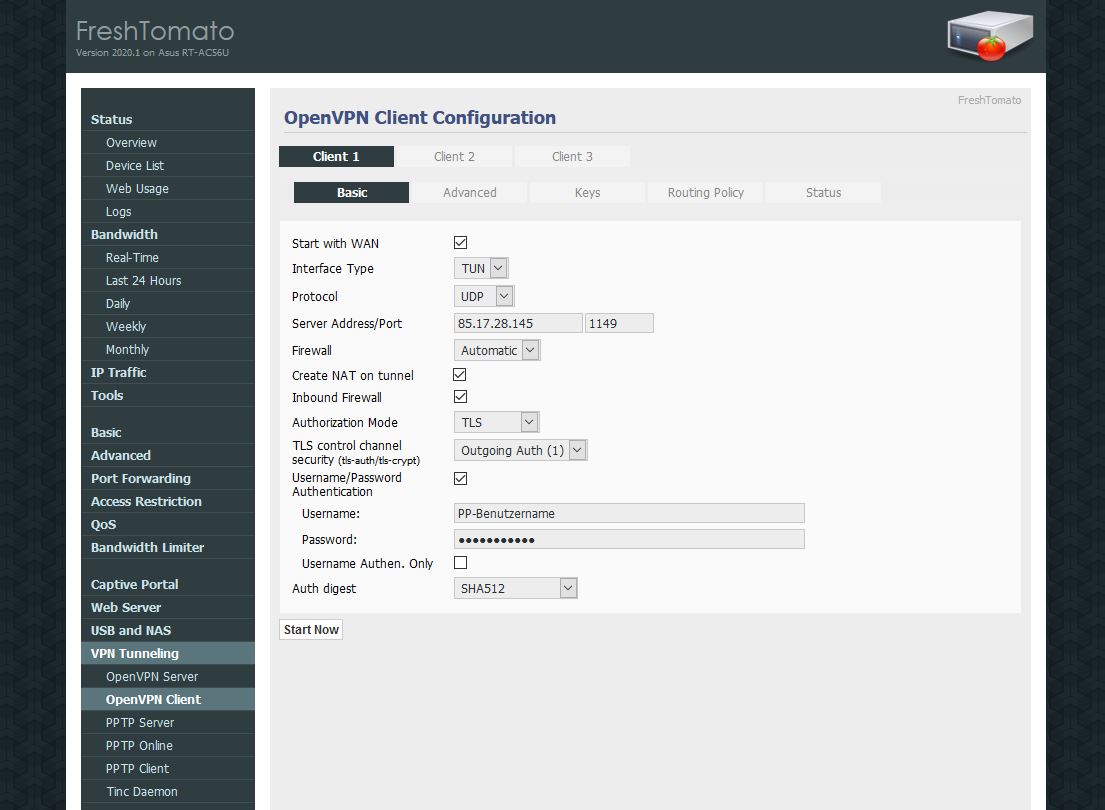Open Monthly bandwidth page
1105x810 pixels.
click(x=168, y=350)
